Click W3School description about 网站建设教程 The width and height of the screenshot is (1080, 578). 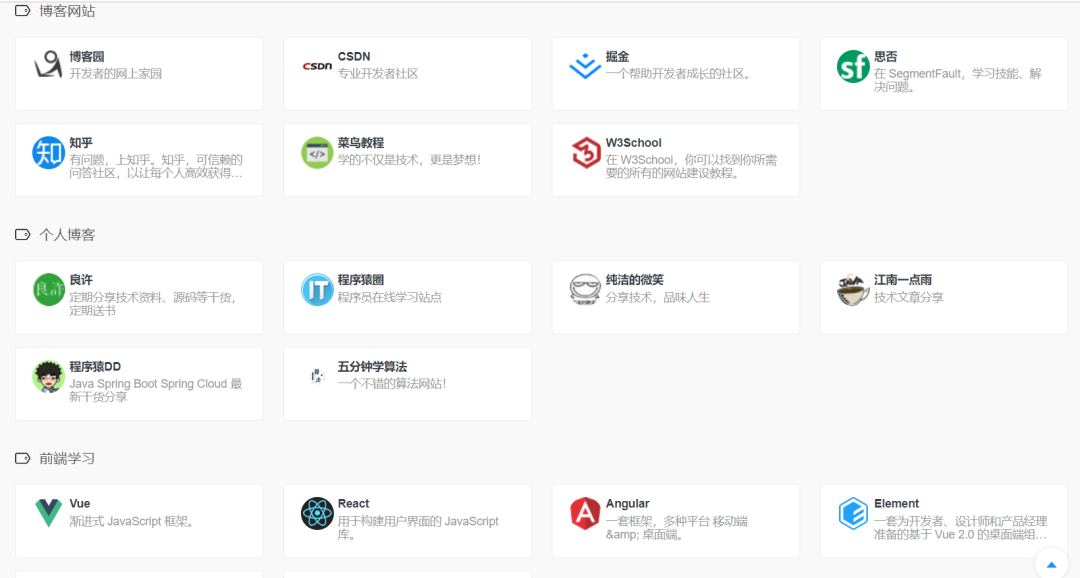tap(692, 166)
